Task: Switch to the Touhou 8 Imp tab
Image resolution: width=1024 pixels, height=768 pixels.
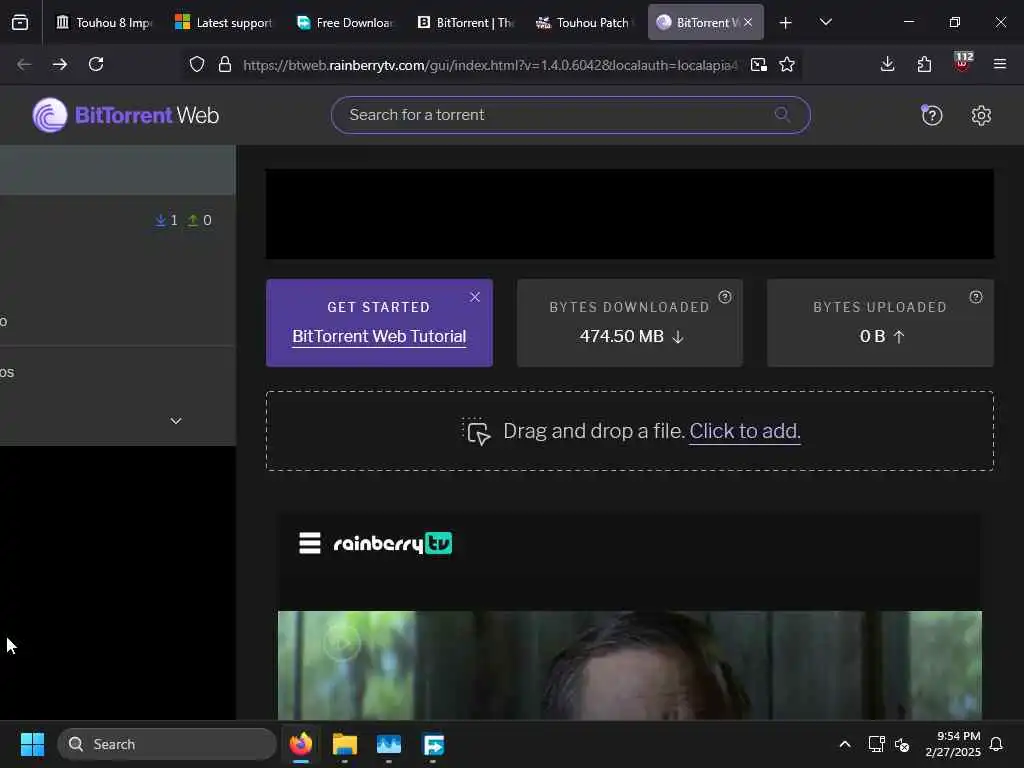Action: point(104,23)
